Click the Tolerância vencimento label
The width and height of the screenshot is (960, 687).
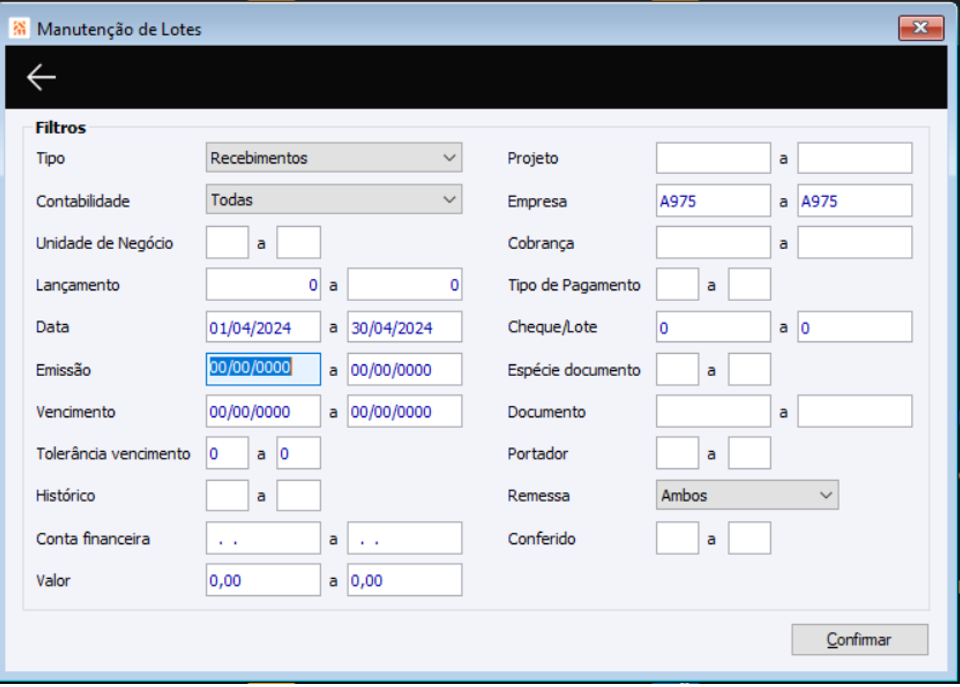113,454
